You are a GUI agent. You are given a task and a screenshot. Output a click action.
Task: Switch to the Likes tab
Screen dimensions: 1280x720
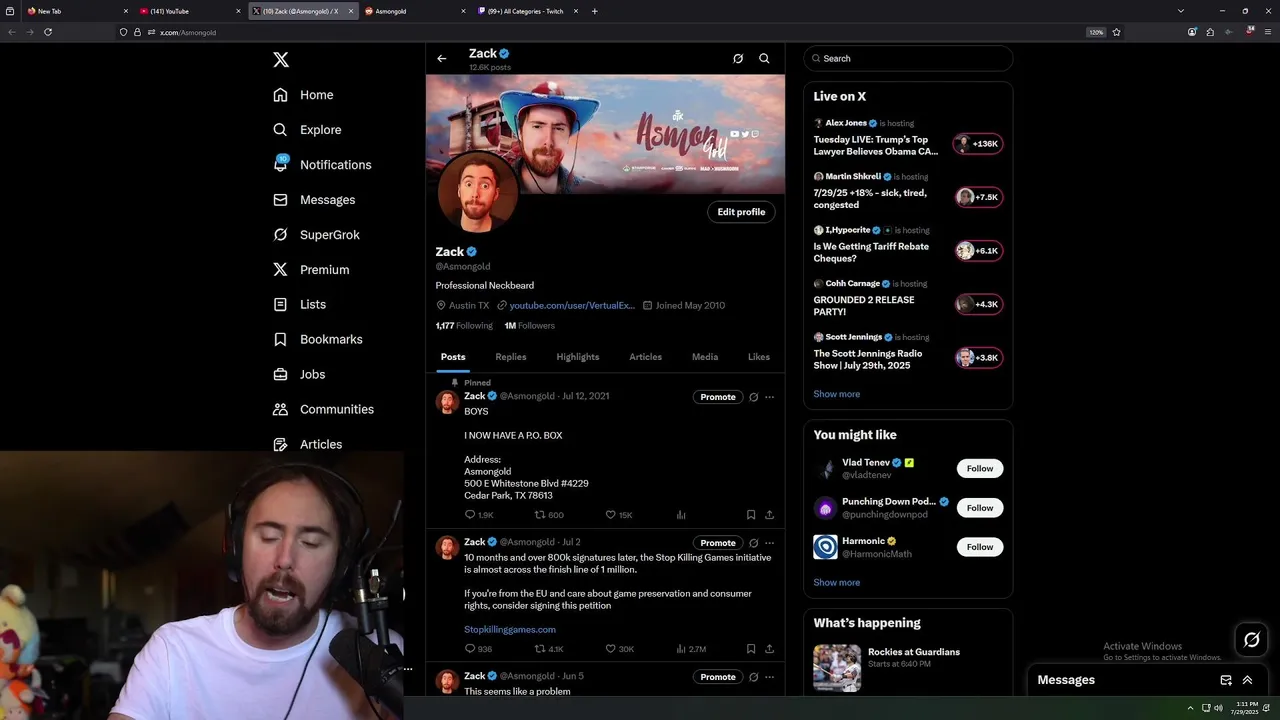759,357
